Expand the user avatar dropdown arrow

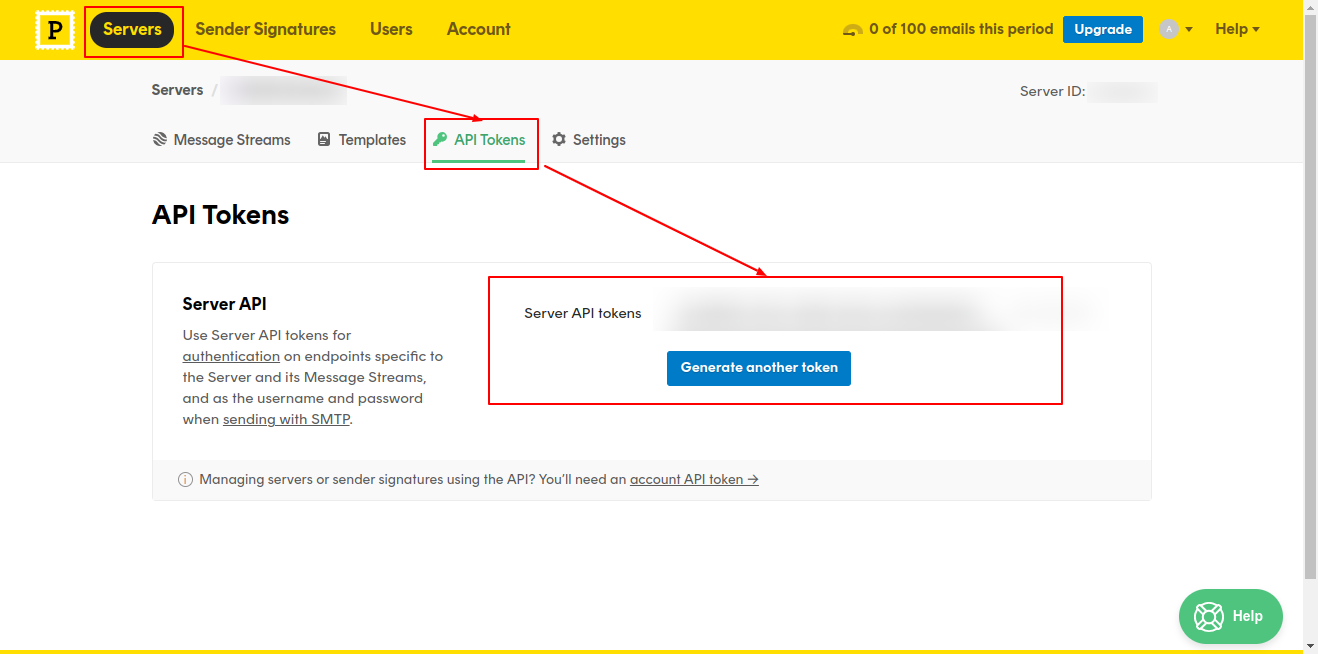1189,30
